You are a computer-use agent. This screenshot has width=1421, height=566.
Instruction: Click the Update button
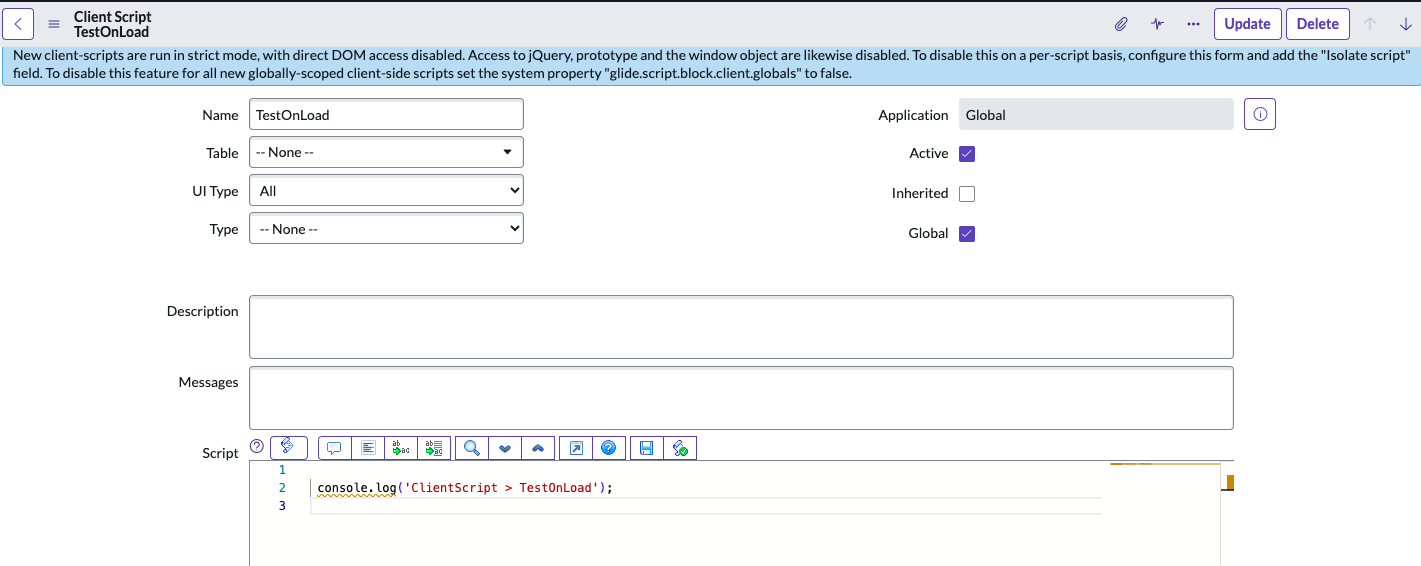pos(1247,24)
